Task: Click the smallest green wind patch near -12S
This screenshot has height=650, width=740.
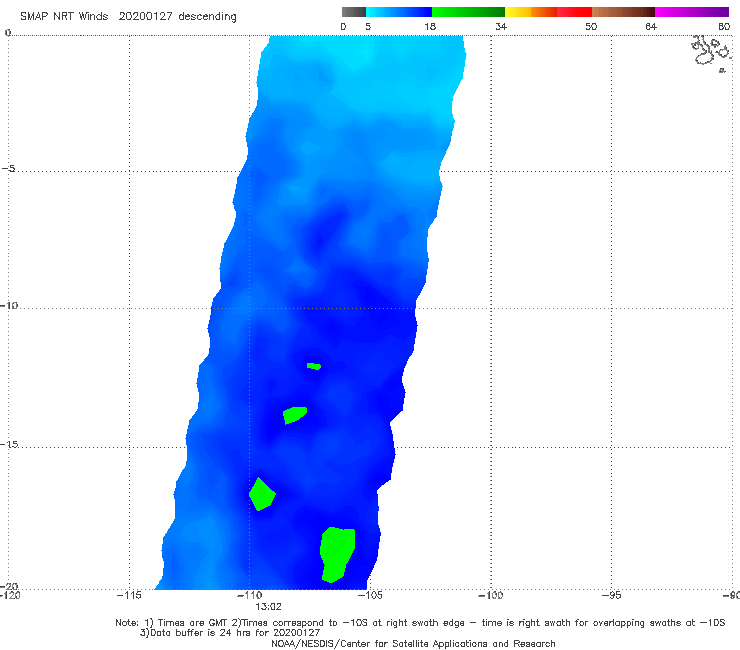Action: [x=314, y=366]
